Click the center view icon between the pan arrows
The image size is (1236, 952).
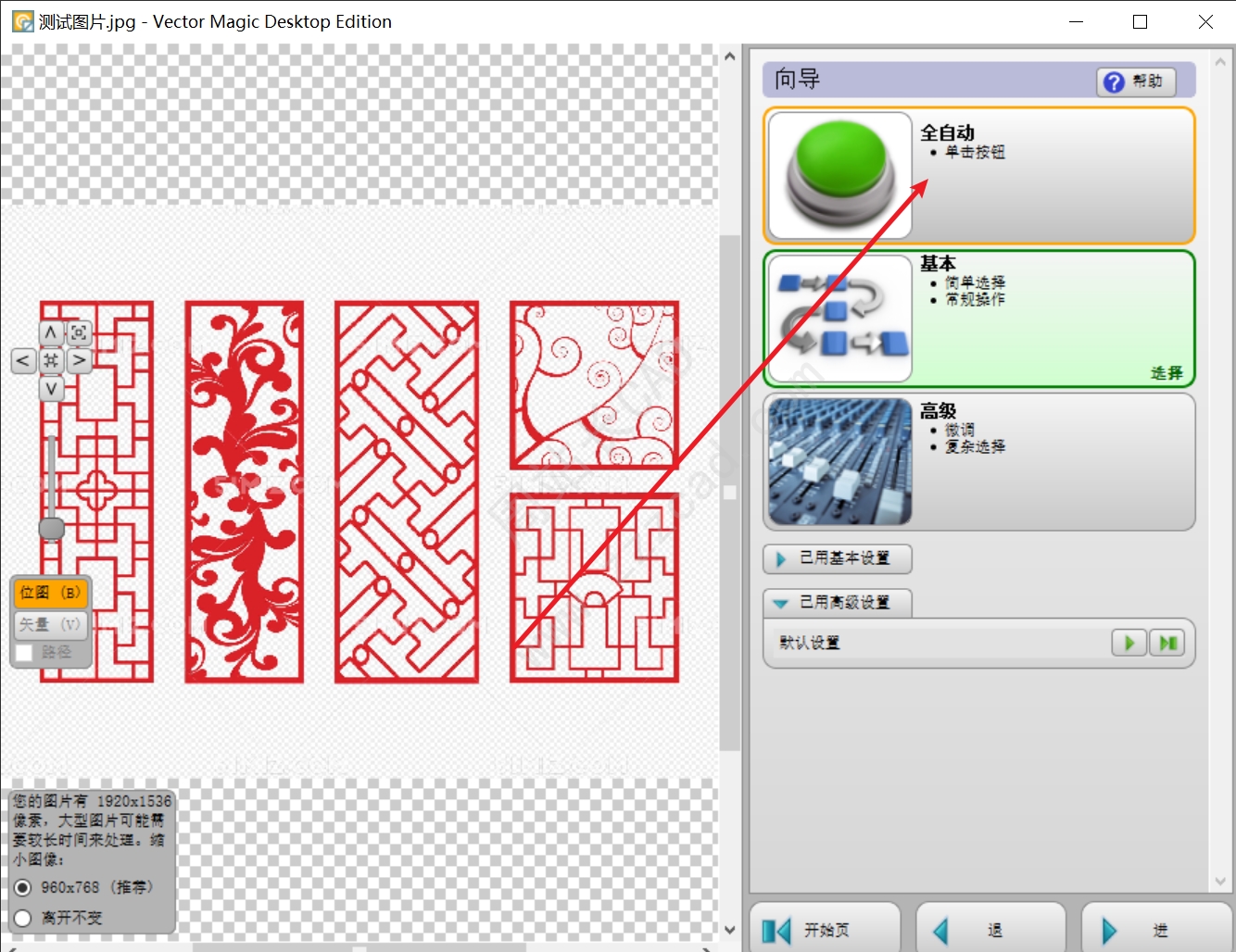pos(51,360)
